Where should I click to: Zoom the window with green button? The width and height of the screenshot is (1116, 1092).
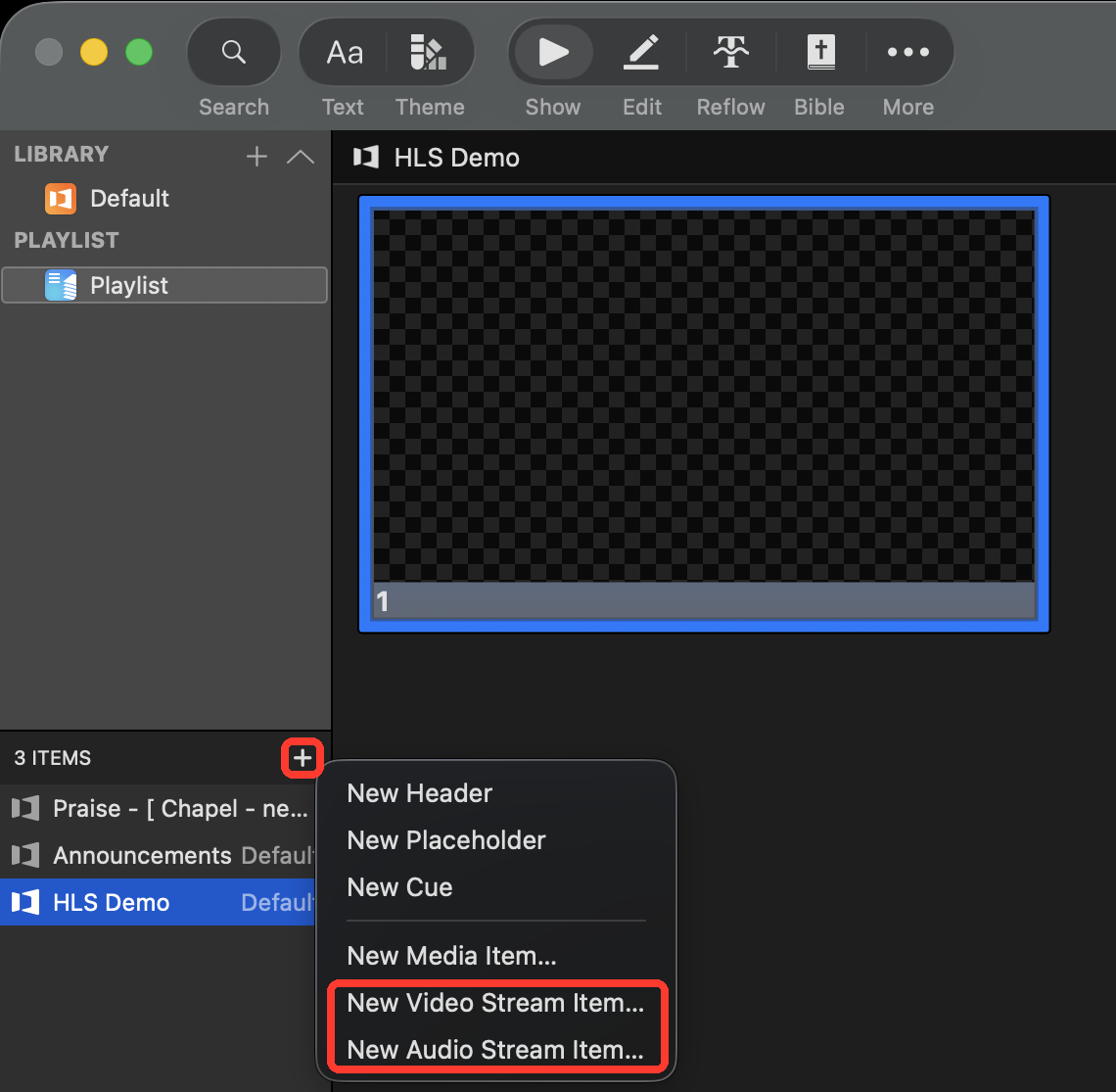(139, 52)
